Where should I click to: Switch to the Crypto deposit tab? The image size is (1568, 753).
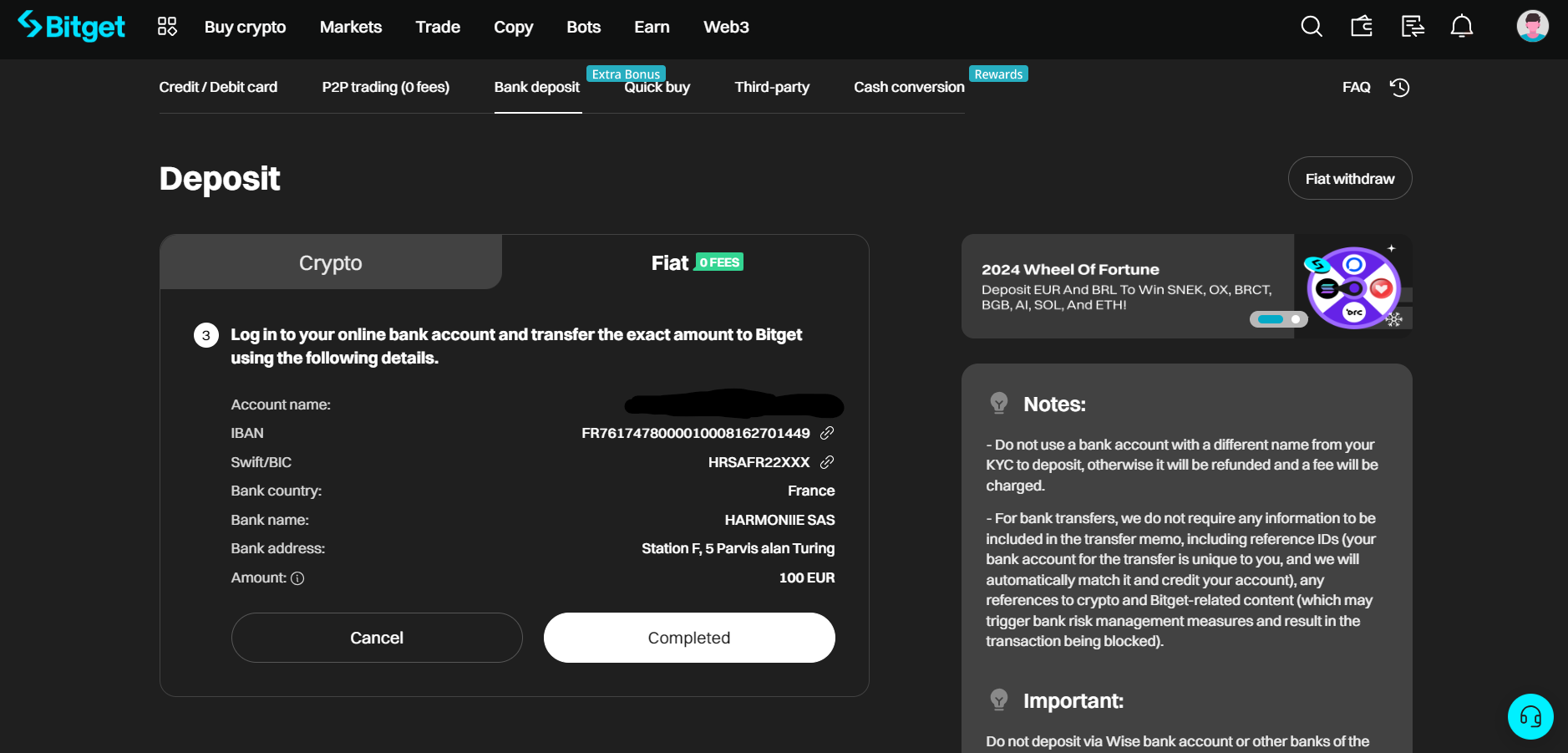tap(331, 262)
